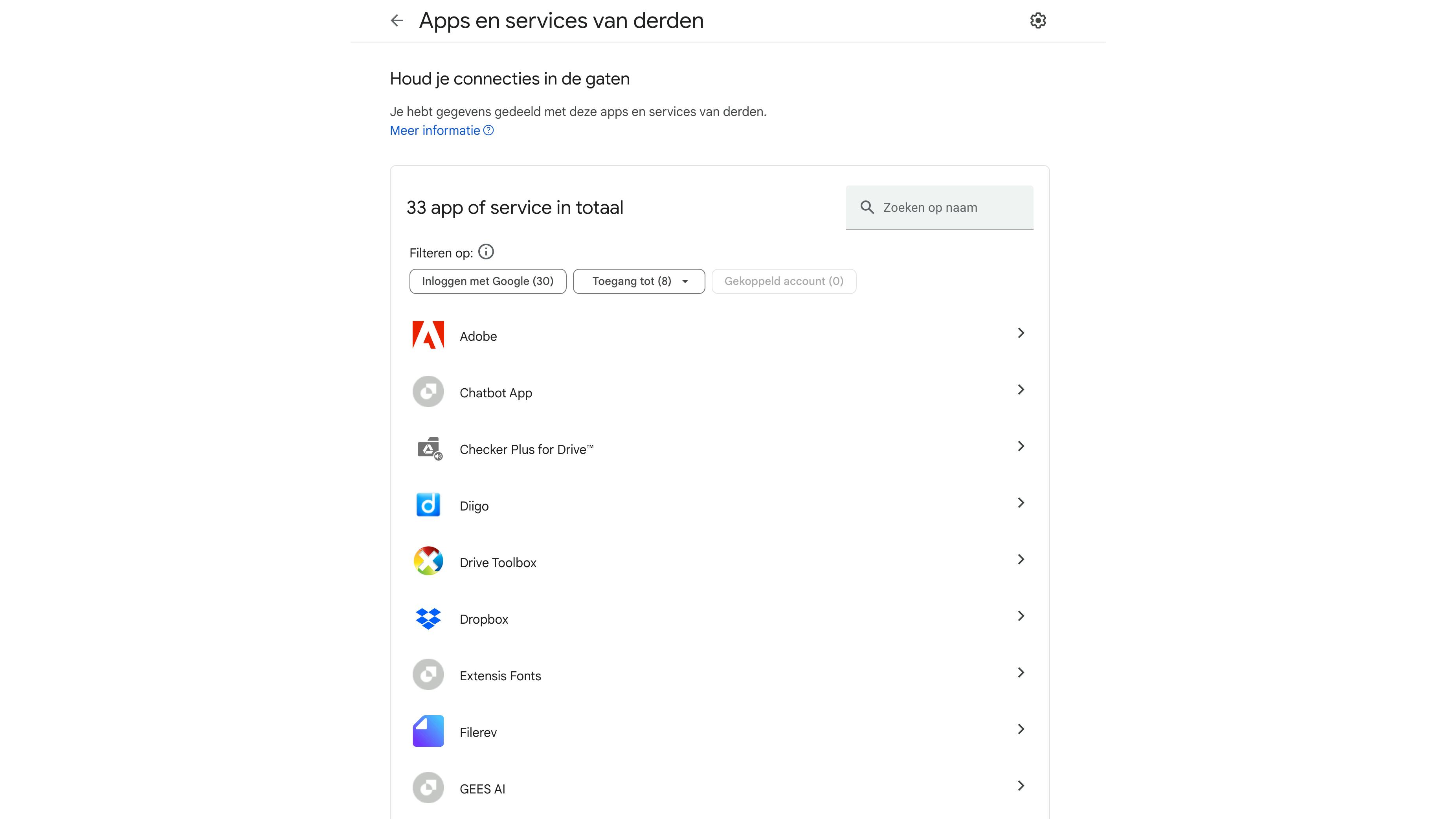Toggle the Gekoppeld account filter chip
The height and width of the screenshot is (819, 1456).
click(783, 281)
